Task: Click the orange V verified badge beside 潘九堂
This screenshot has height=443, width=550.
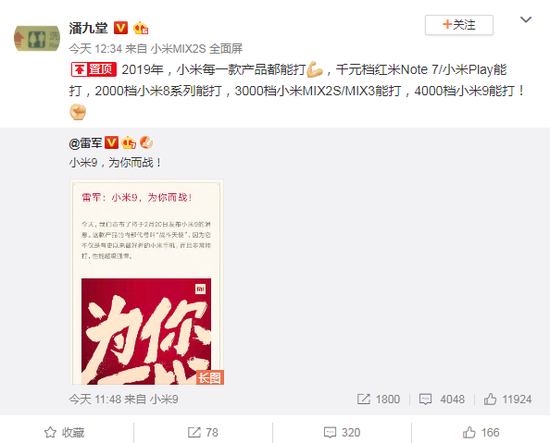Action: [121, 27]
